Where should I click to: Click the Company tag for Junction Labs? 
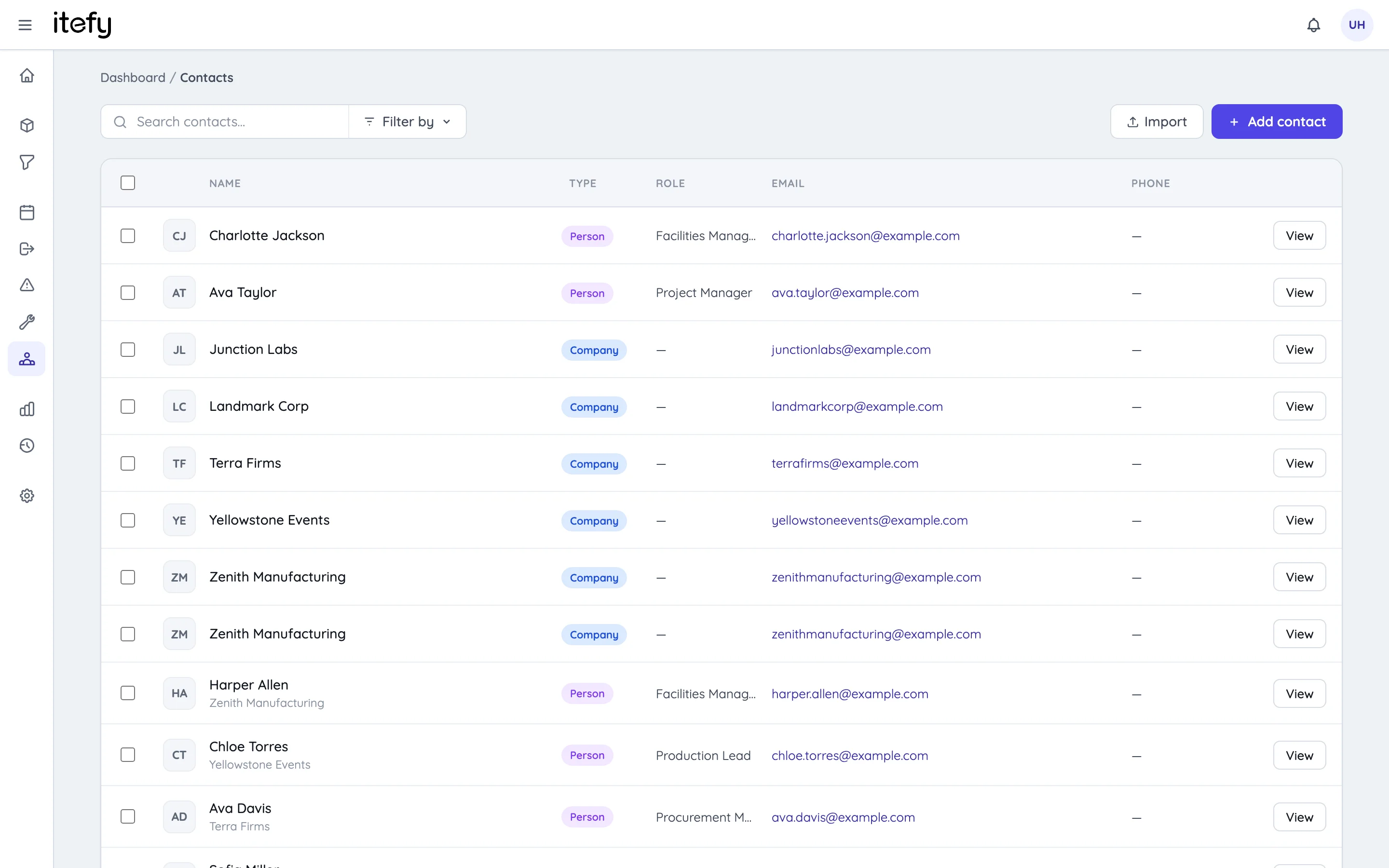[594, 350]
